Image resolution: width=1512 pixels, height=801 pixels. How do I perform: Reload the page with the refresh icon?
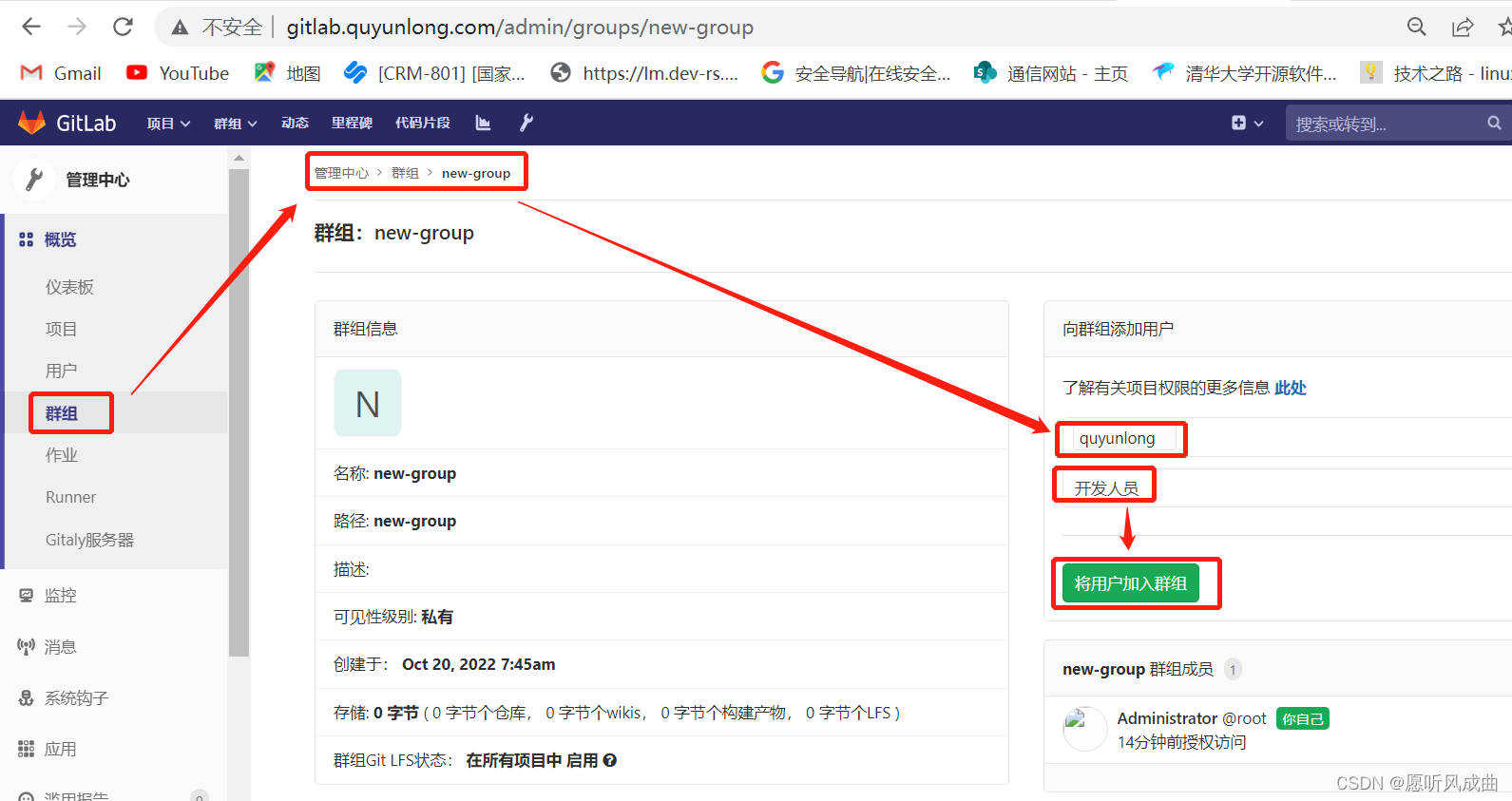pyautogui.click(x=123, y=27)
